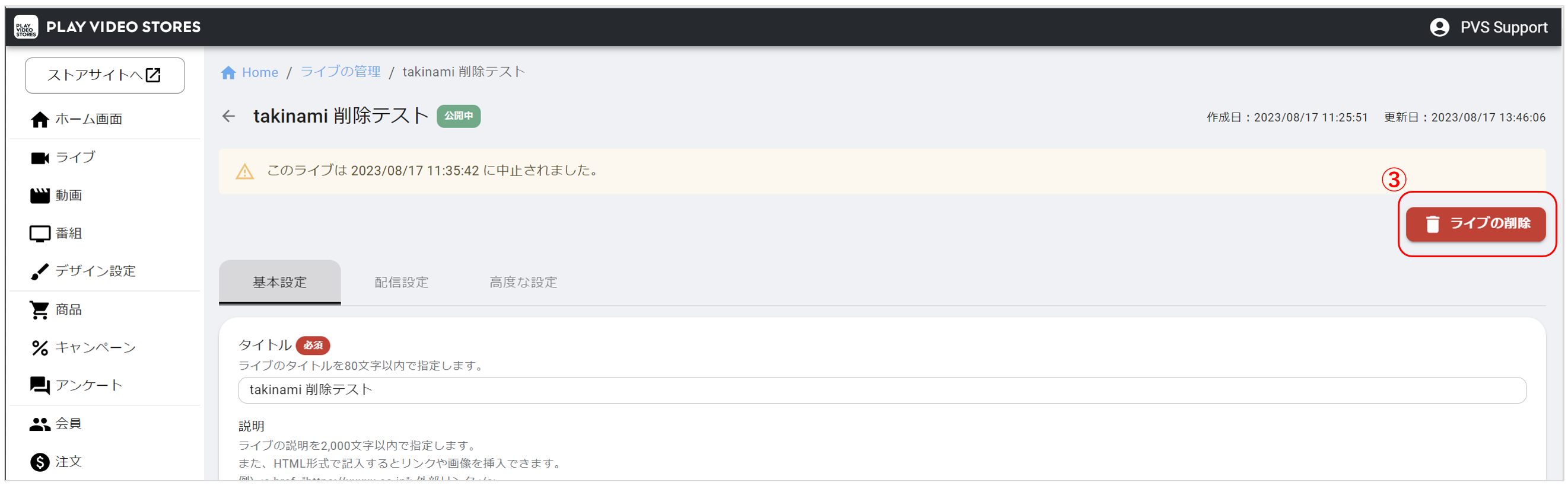The height and width of the screenshot is (486, 1568).
Task: Open the アンケート chat bubble icon
Action: tap(40, 386)
